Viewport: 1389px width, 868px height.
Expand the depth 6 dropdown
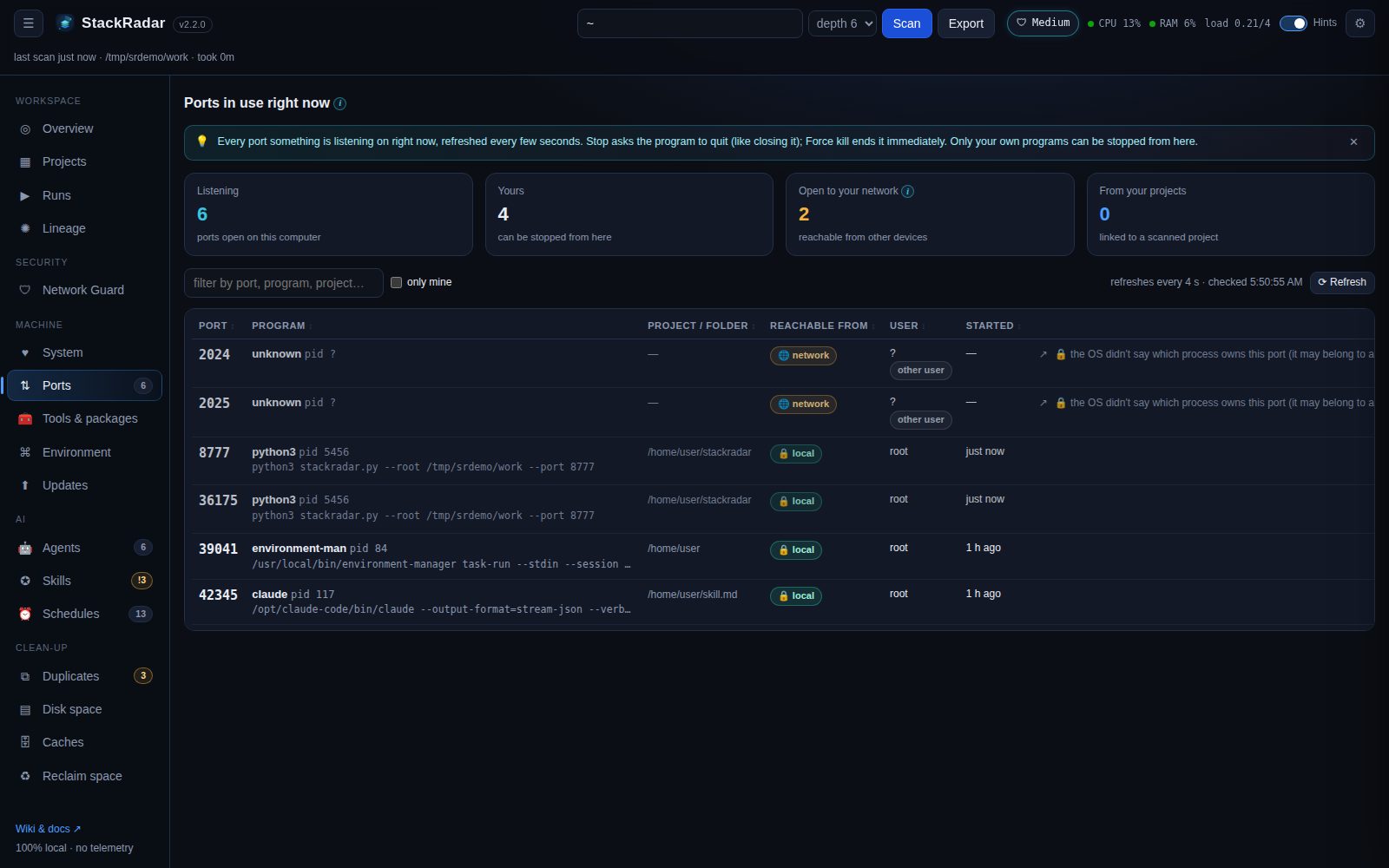pyautogui.click(x=842, y=23)
